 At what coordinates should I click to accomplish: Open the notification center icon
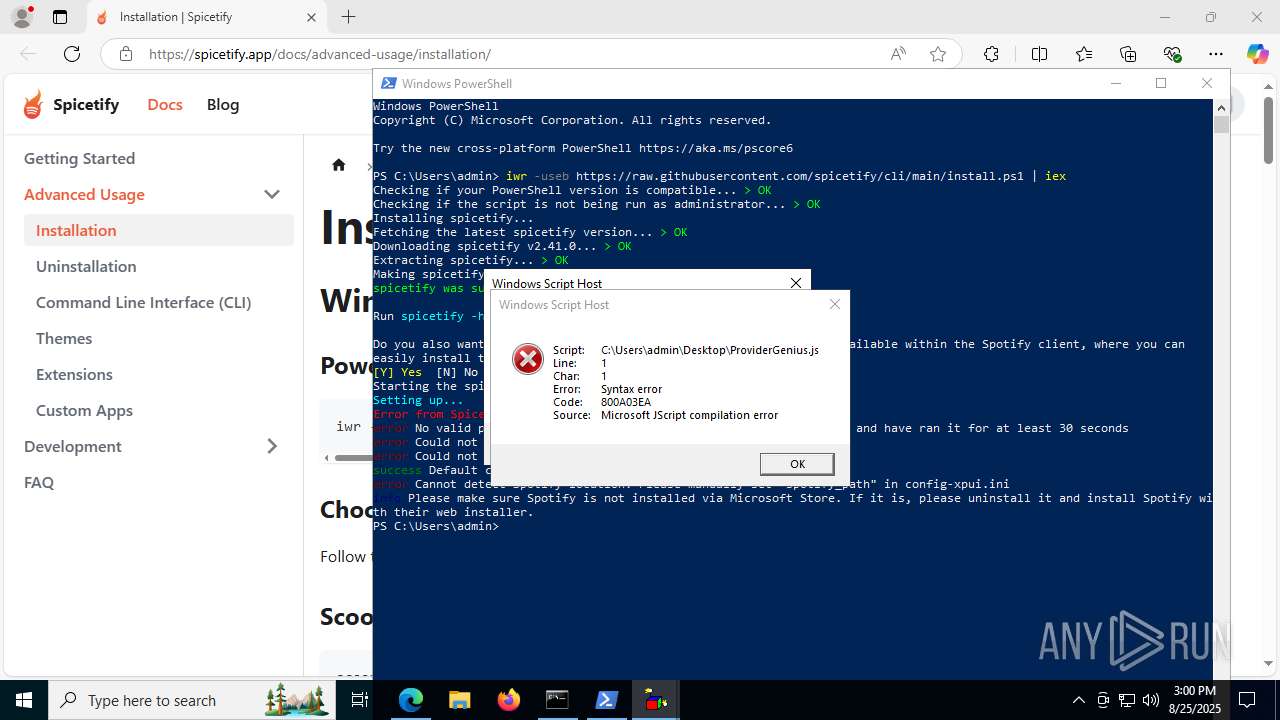pos(1248,700)
